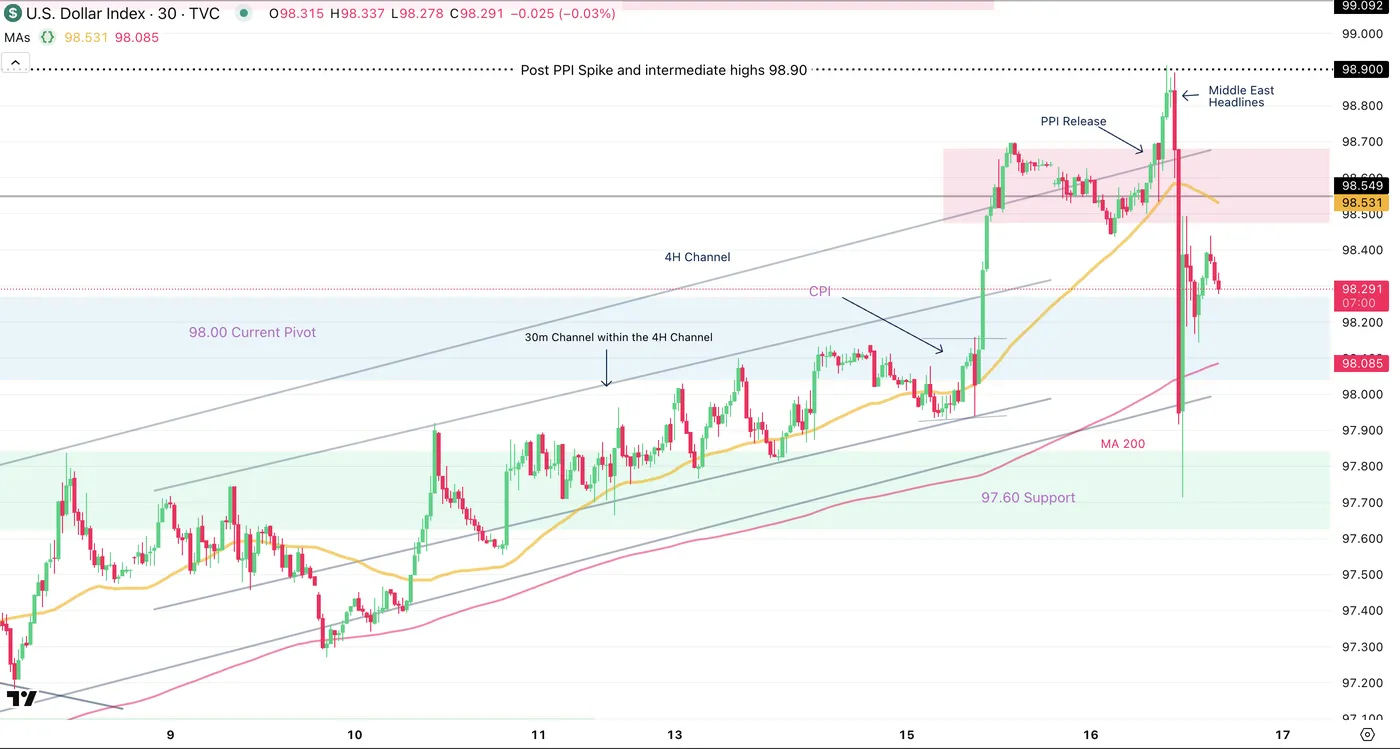The width and height of the screenshot is (1400, 749).
Task: Click the 99.000 price axis tick
Action: click(1361, 34)
